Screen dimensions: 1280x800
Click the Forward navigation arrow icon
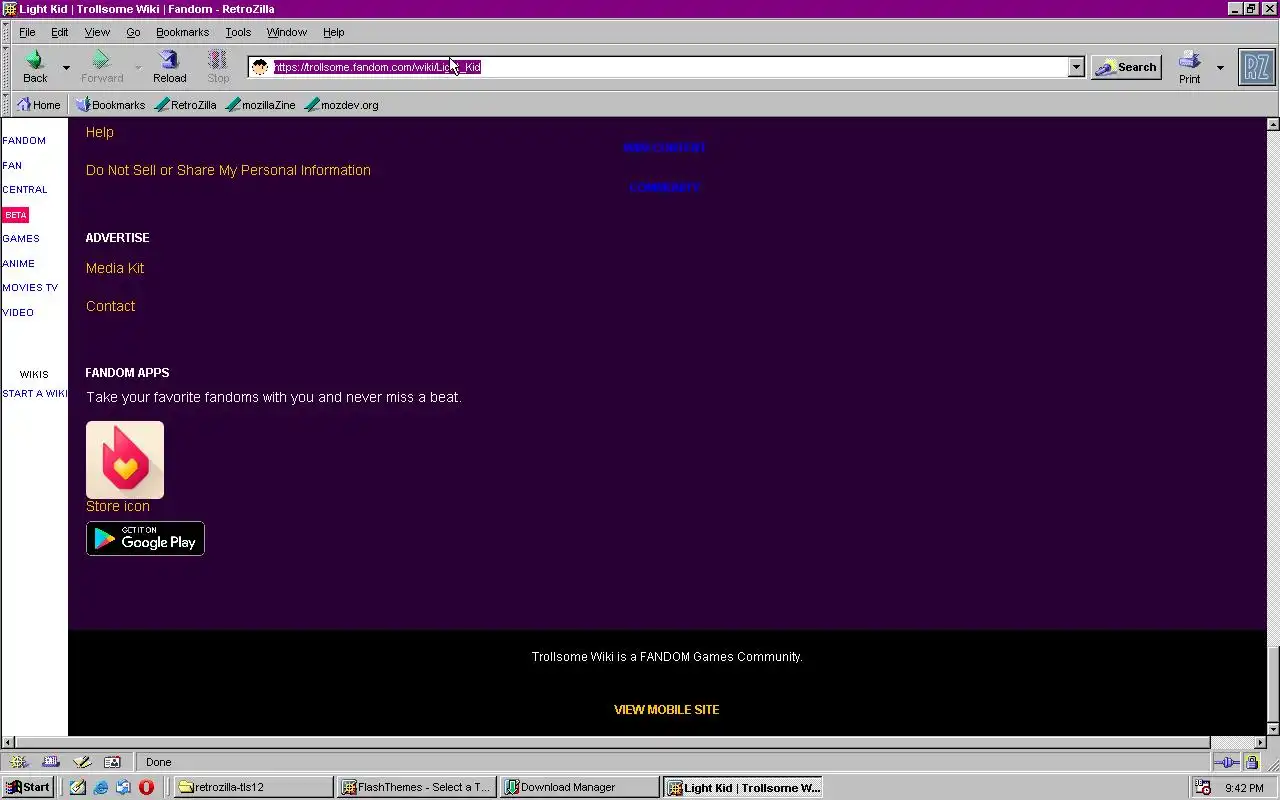tap(100, 60)
